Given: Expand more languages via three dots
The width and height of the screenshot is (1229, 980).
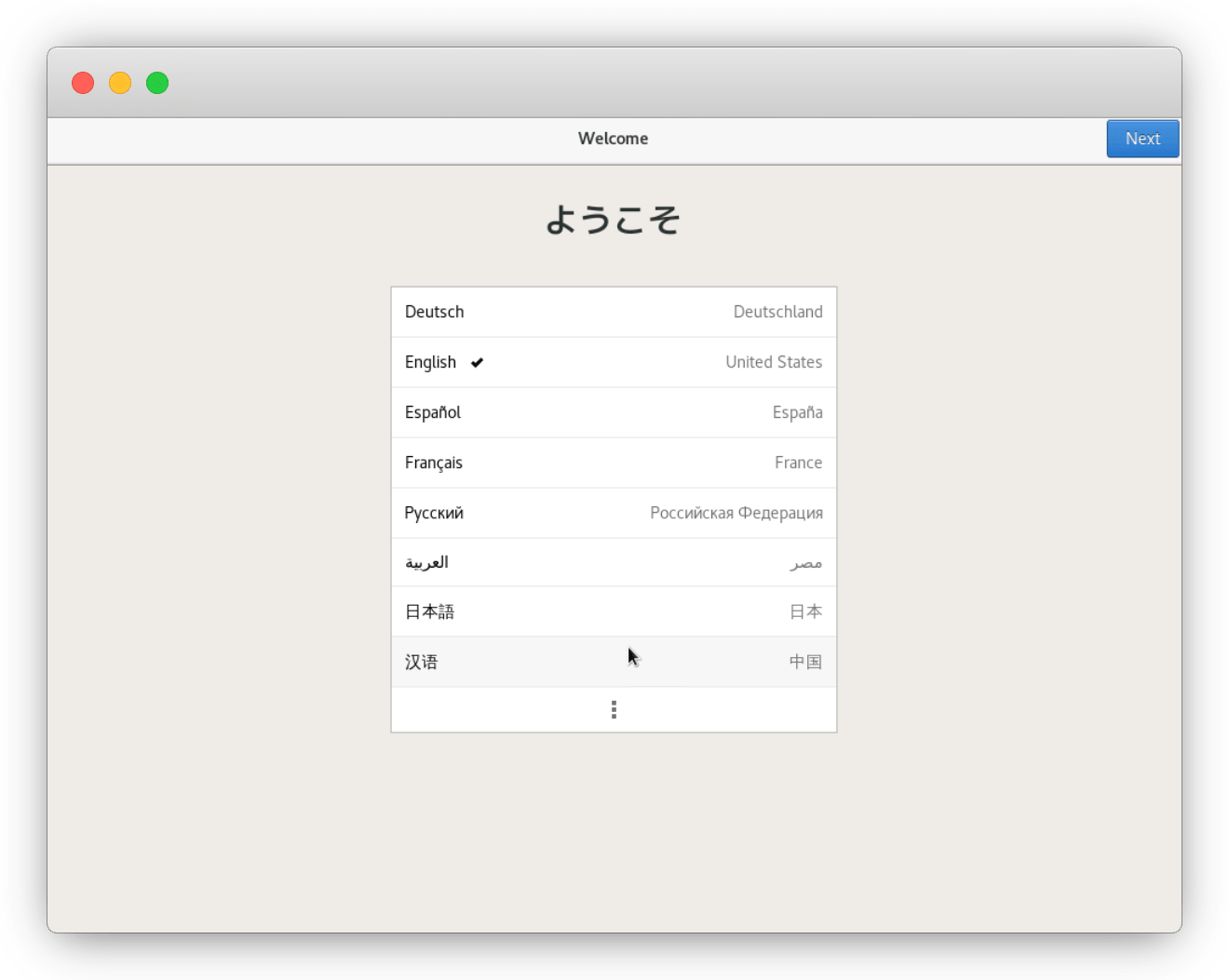Looking at the screenshot, I should coord(614,710).
